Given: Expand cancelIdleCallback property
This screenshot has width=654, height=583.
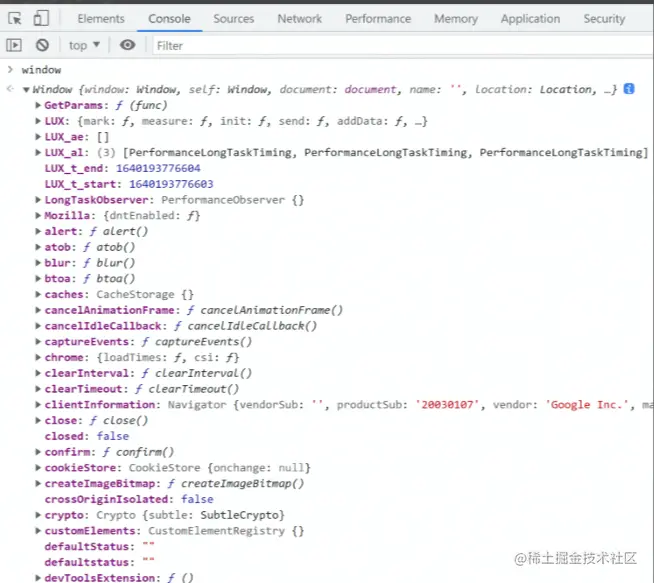Looking at the screenshot, I should pos(38,326).
